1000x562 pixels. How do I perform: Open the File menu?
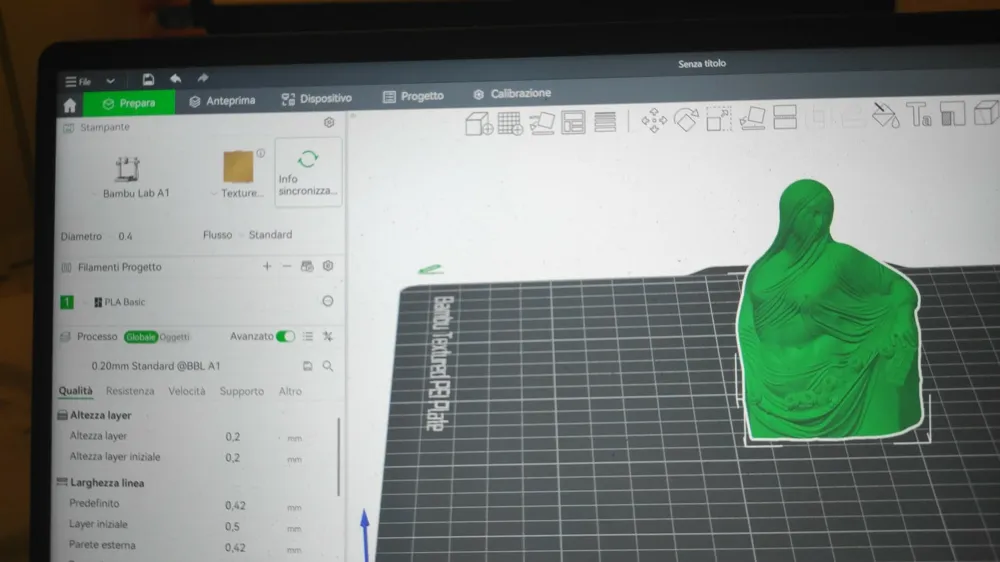pos(78,82)
